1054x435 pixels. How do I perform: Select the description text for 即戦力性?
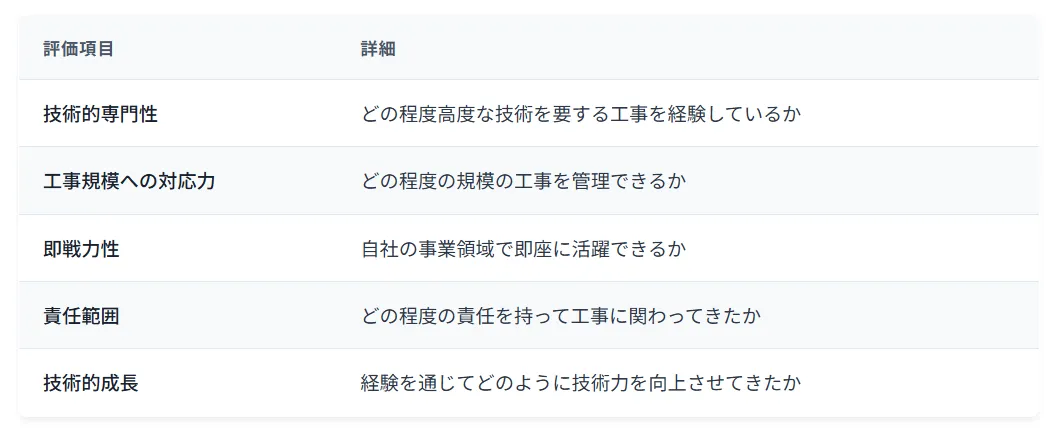[x=523, y=249]
